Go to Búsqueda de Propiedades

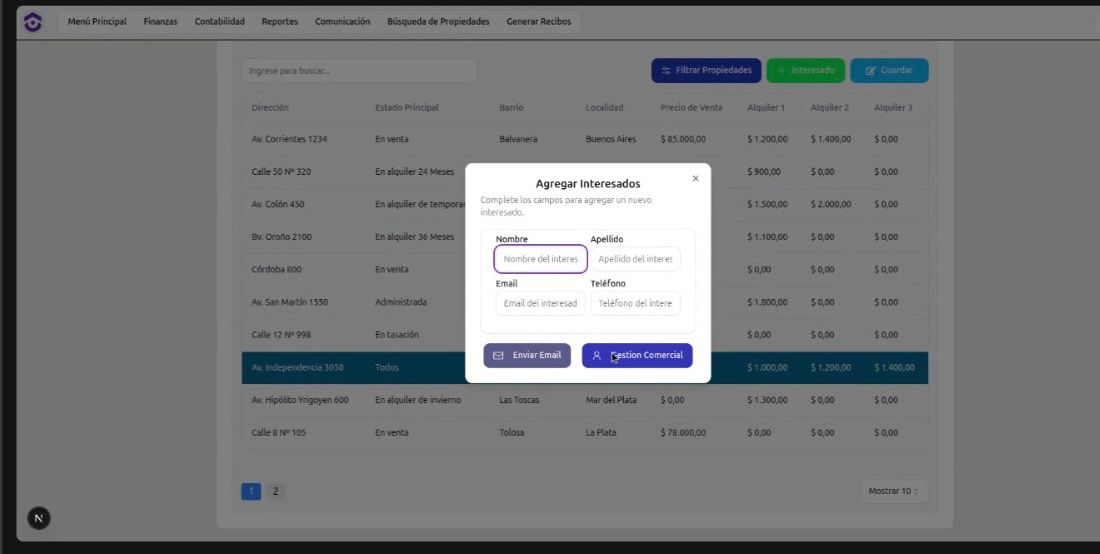click(x=438, y=22)
